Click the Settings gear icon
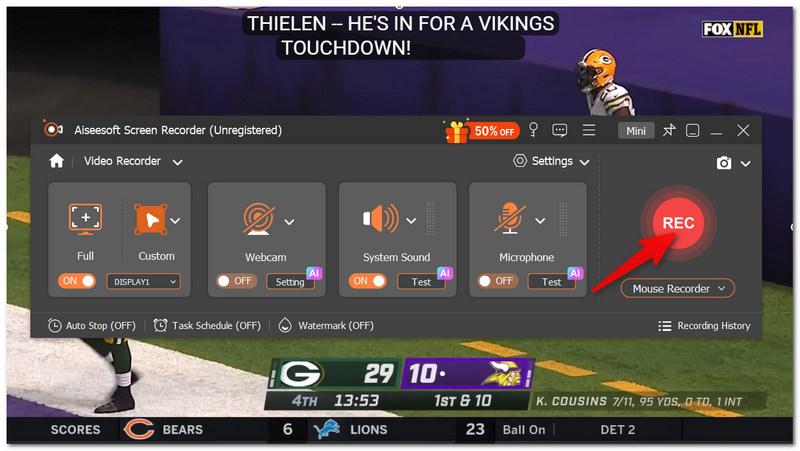 tap(520, 161)
